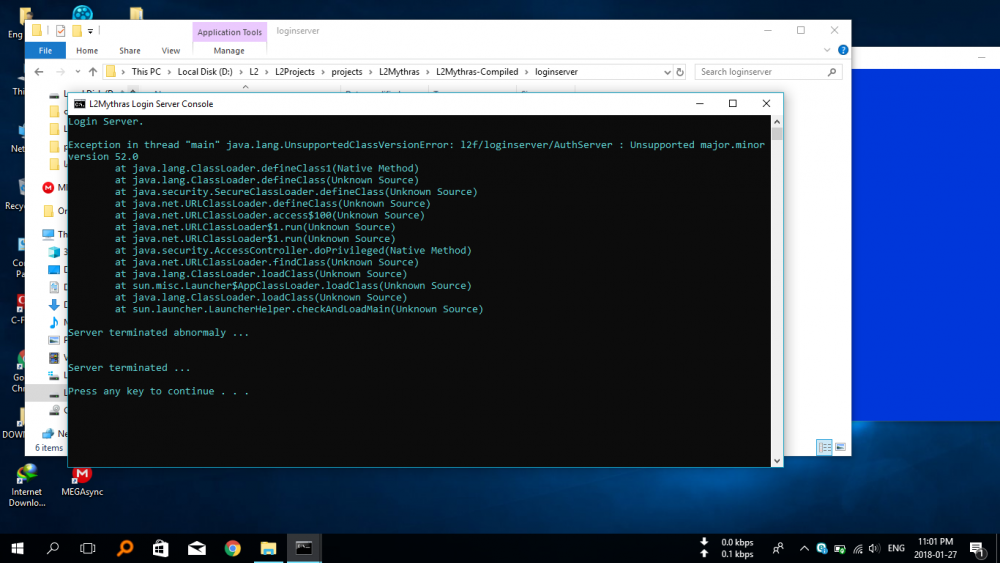The width and height of the screenshot is (1000, 563).
Task: Open the Mail app from taskbar
Action: [x=196, y=548]
